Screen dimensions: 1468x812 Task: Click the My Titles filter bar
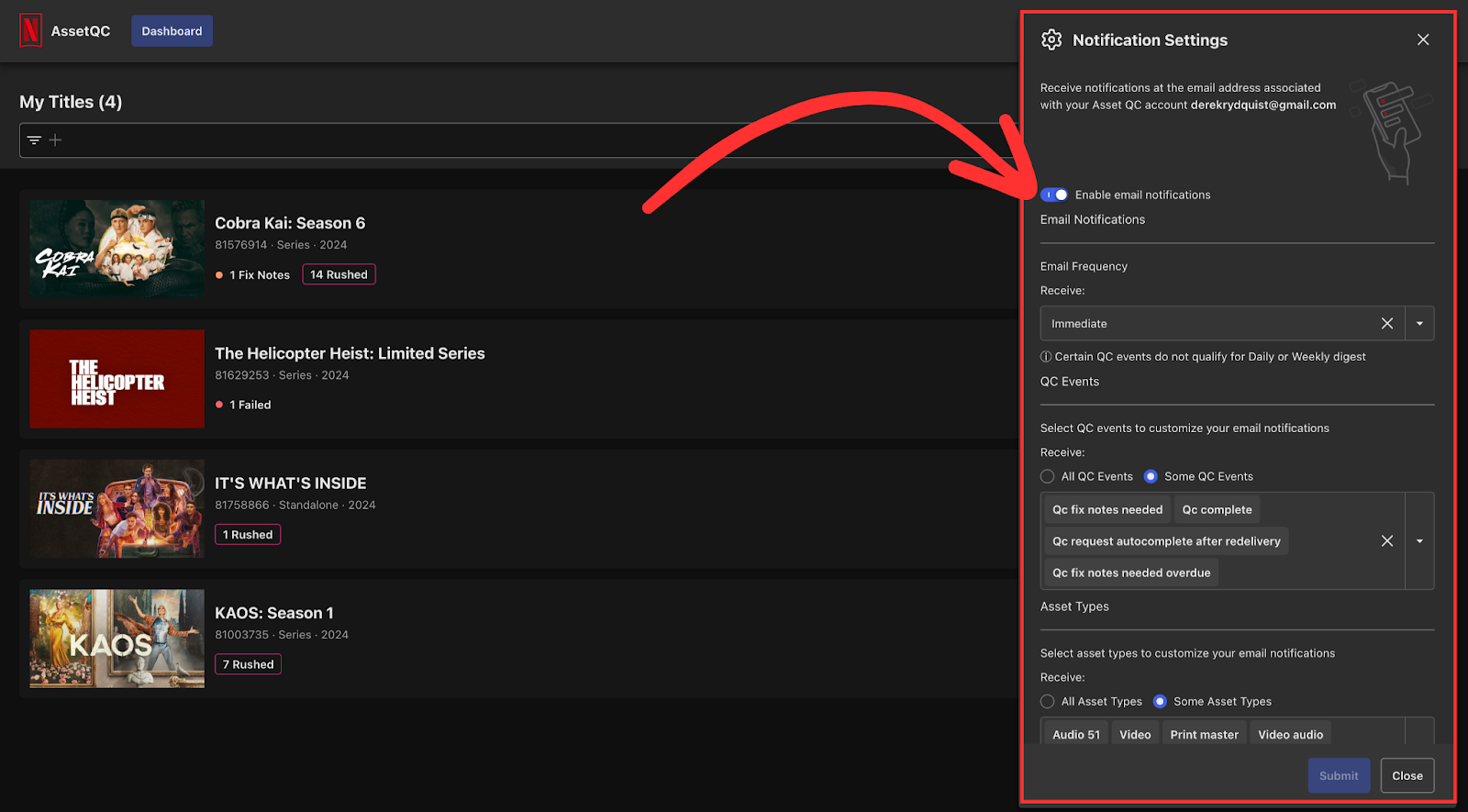(518, 140)
